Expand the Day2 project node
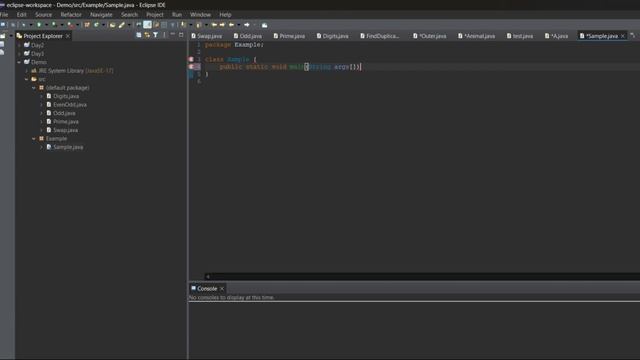 (x=19, y=45)
